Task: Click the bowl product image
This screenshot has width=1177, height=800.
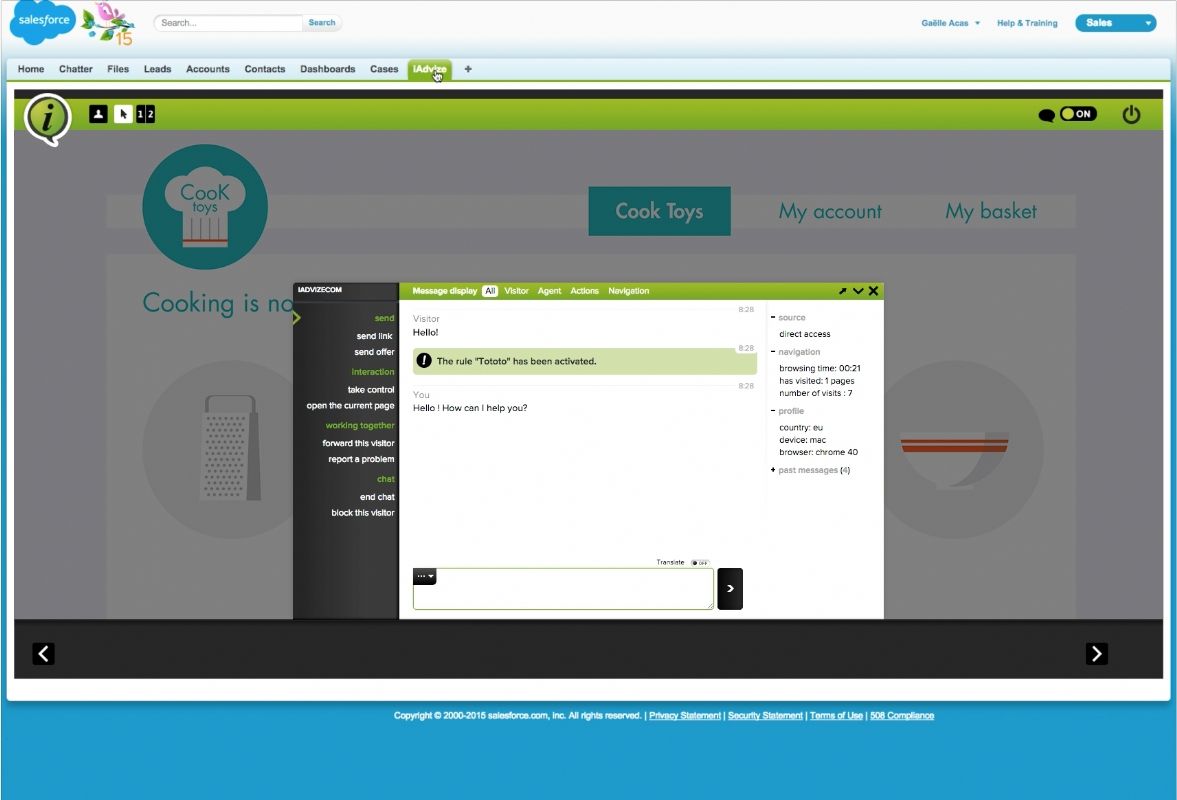Action: 954,460
